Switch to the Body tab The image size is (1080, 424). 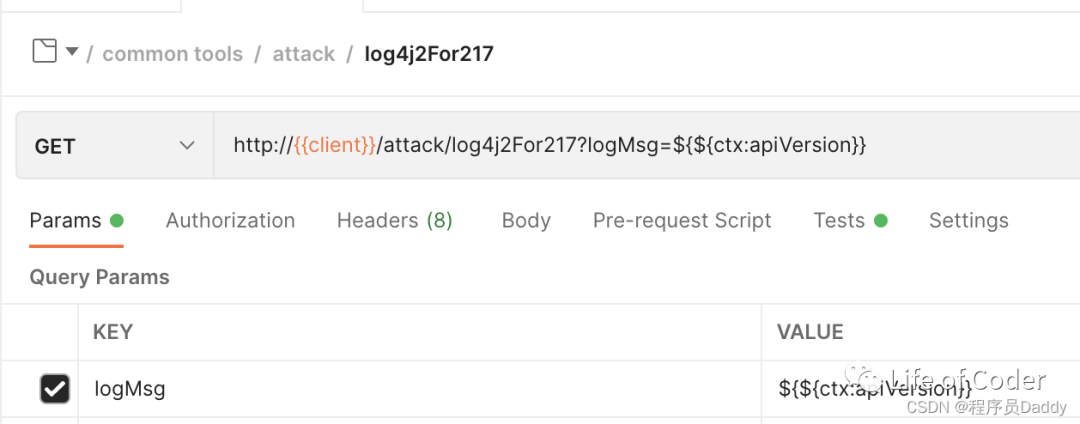click(x=526, y=220)
